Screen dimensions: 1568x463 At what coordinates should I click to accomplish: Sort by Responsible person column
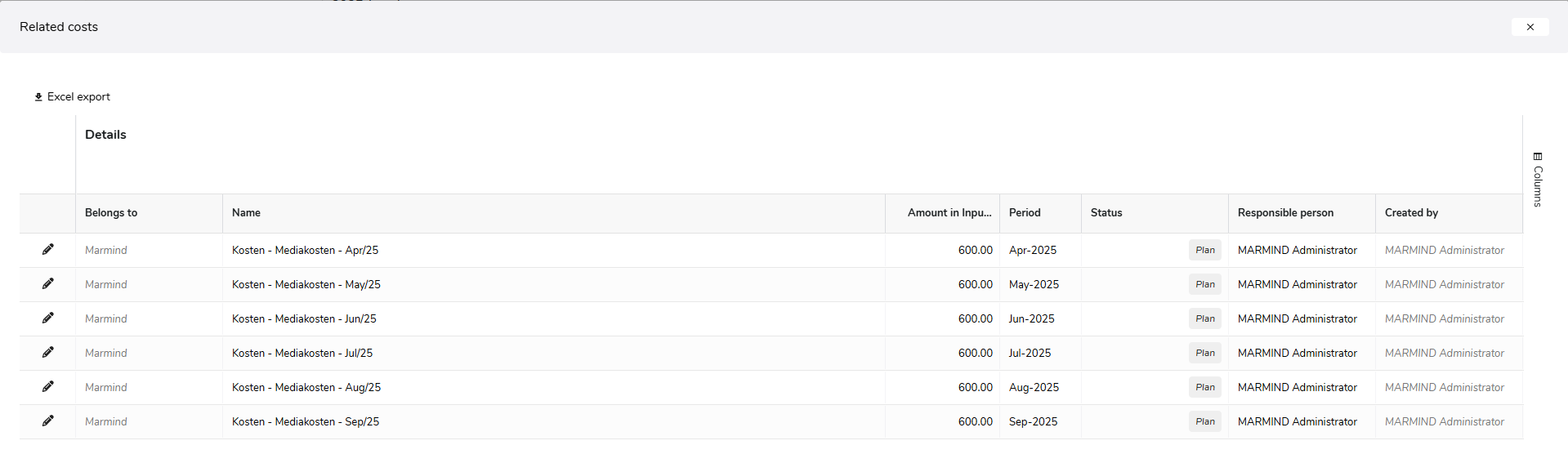(1285, 213)
